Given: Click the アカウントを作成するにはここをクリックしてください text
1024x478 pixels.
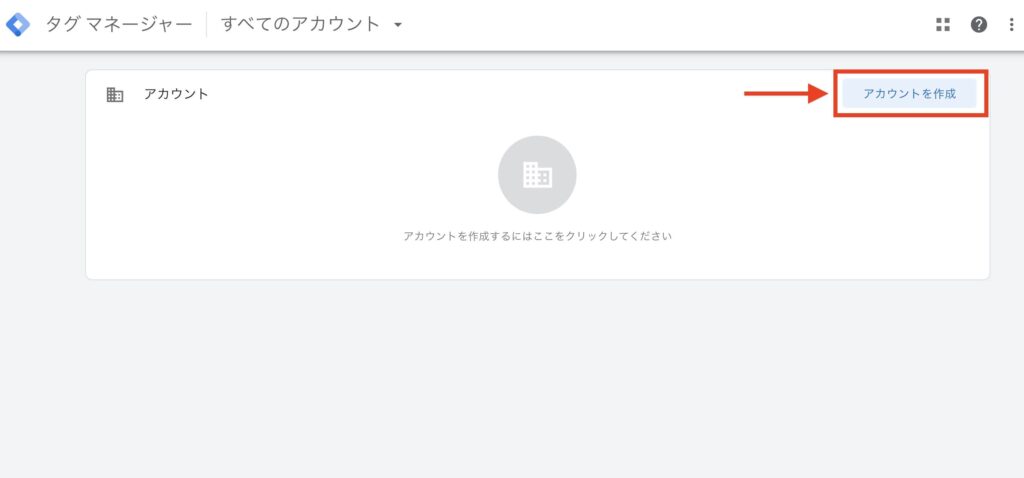Looking at the screenshot, I should pyautogui.click(x=537, y=236).
